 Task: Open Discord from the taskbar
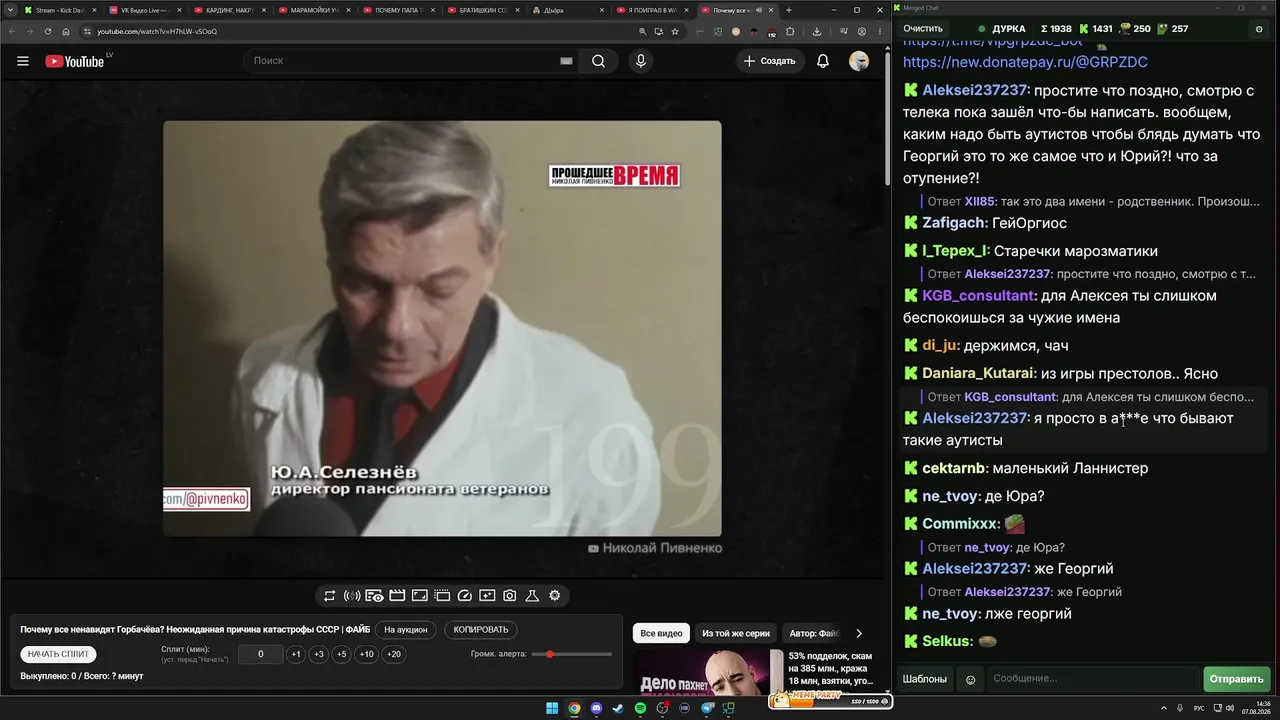tap(597, 709)
